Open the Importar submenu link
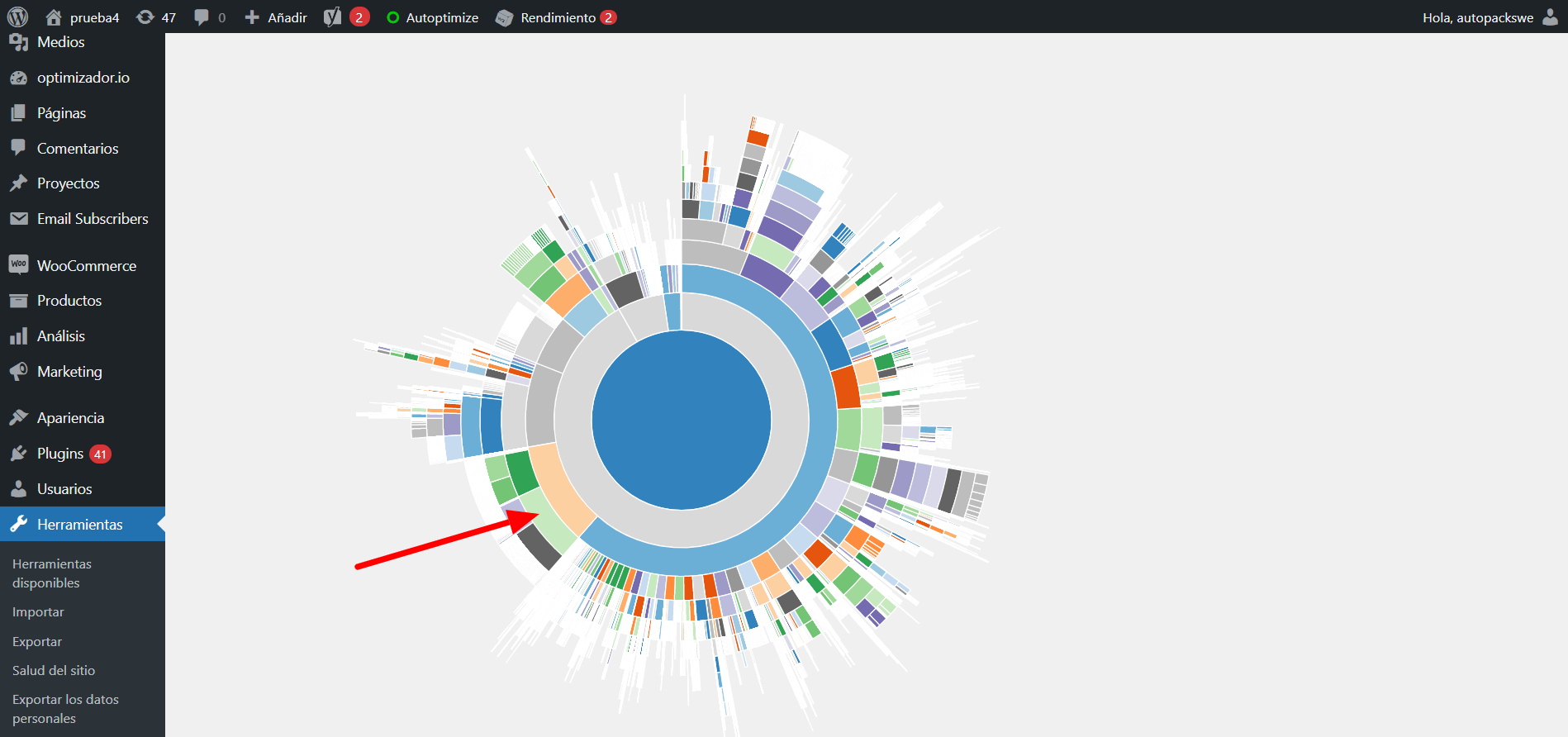 click(38, 612)
